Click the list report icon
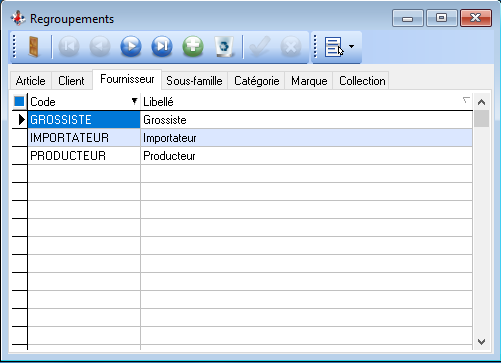This screenshot has width=501, height=363. coord(334,47)
